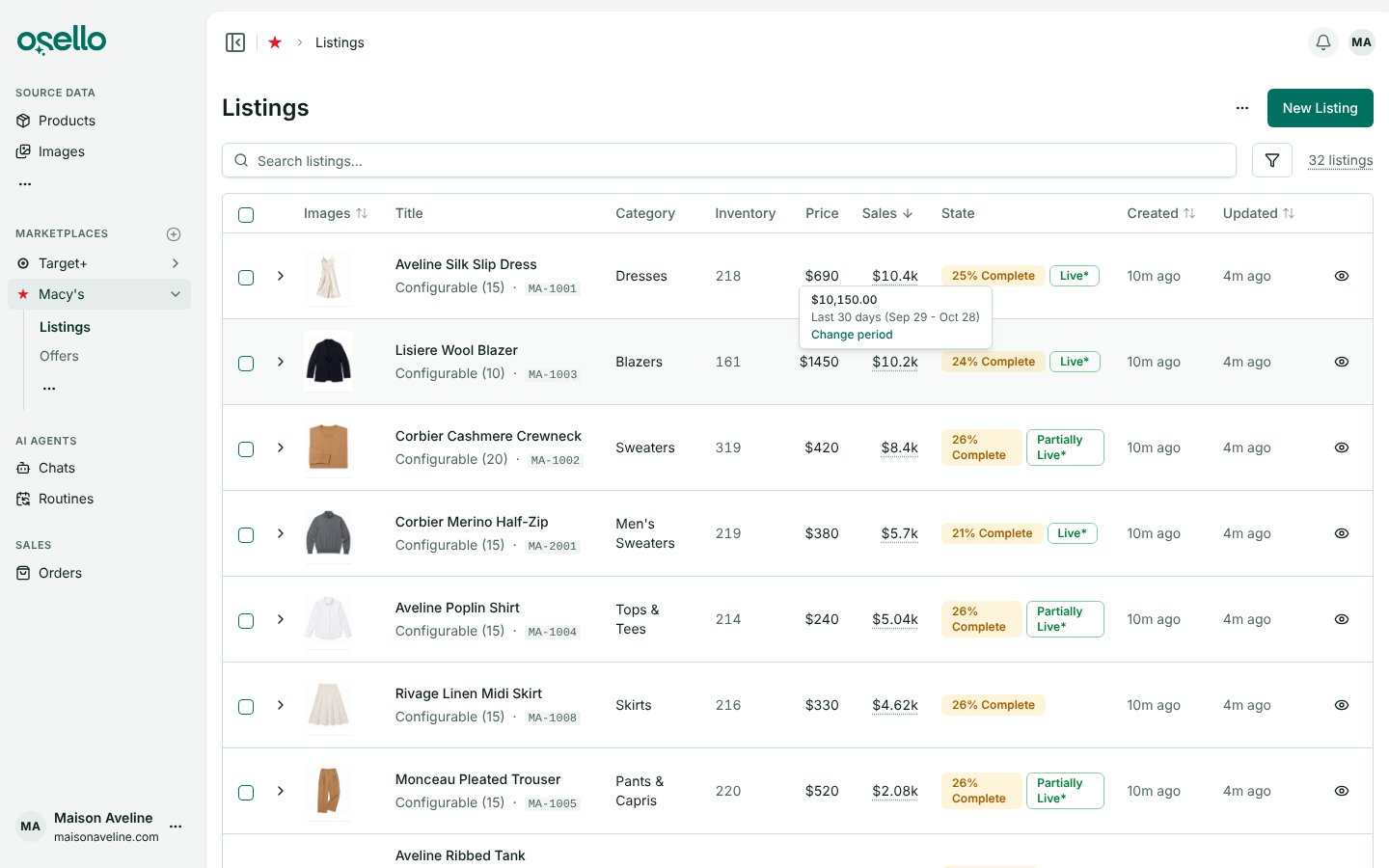Open the more options menu next to New Listing
The height and width of the screenshot is (868, 1389).
[x=1242, y=108]
